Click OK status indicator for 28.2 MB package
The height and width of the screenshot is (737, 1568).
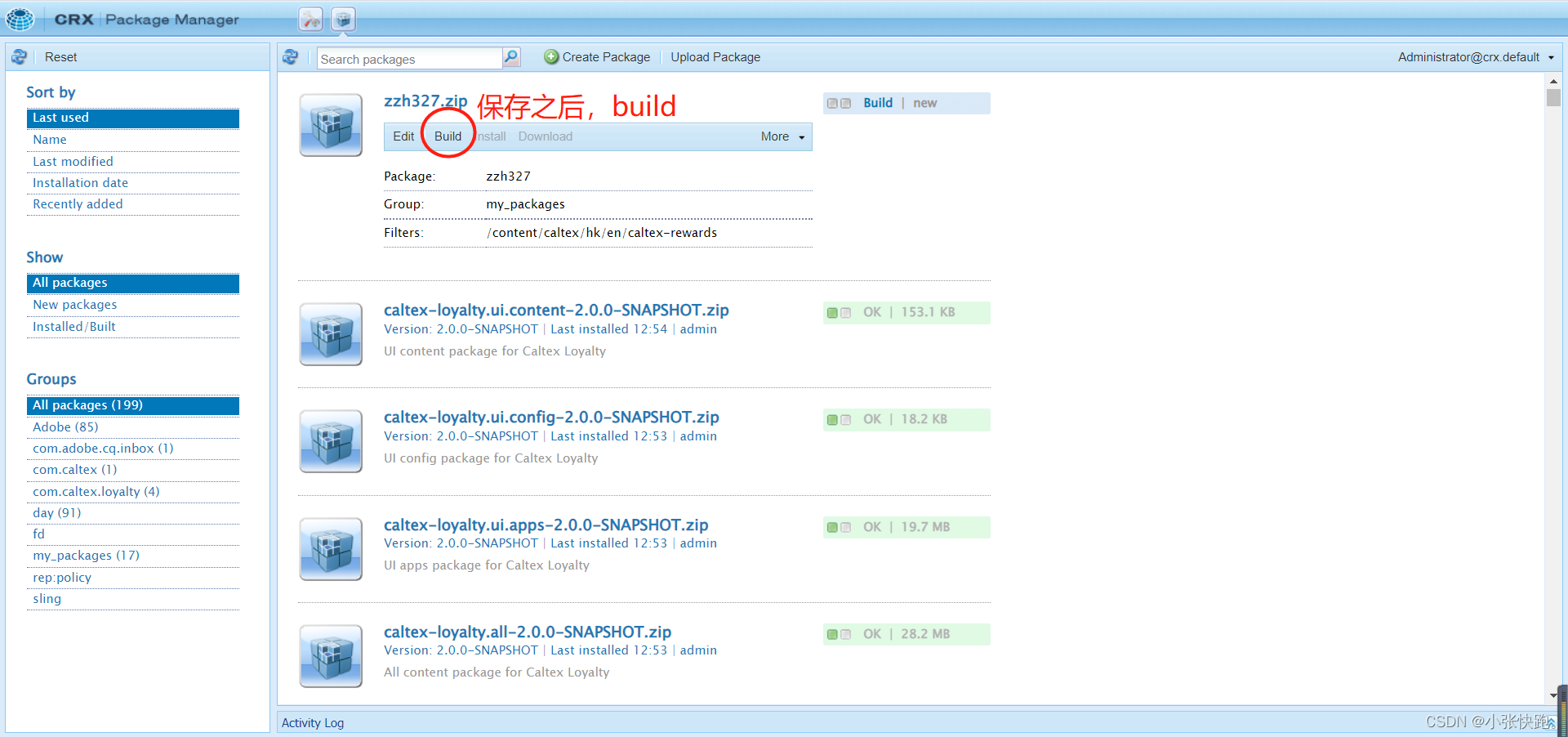pos(839,635)
